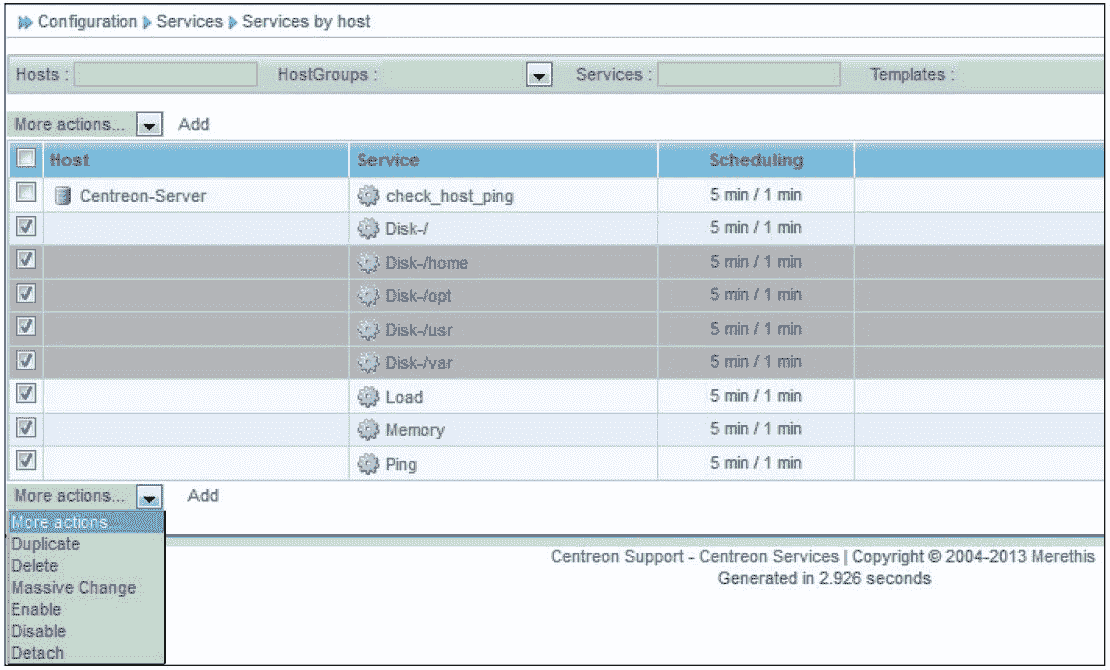
Task: Collapse the bottom More actions dropdown arrow
Action: click(x=149, y=497)
